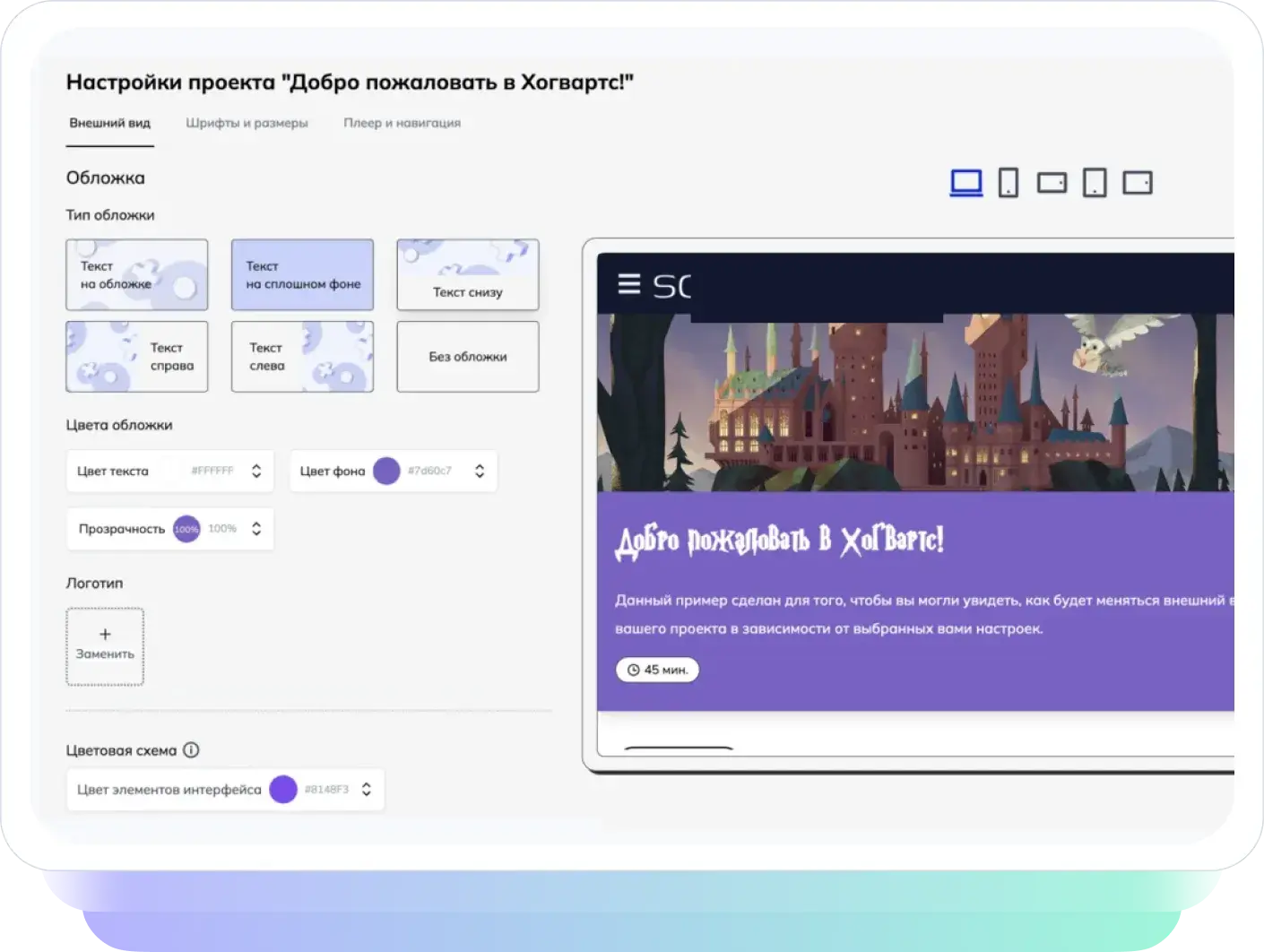Click the Обложка section heading
Image resolution: width=1264 pixels, height=952 pixels.
tap(105, 177)
